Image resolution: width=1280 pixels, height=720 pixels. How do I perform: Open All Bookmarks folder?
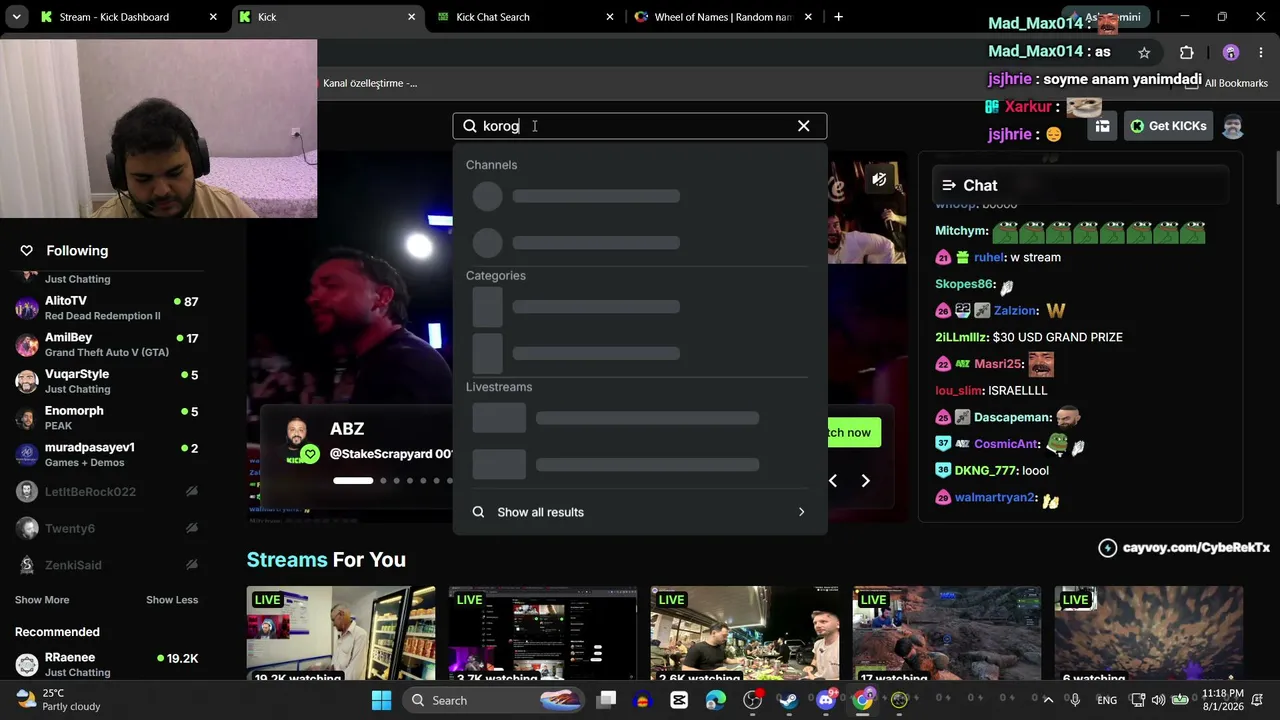pyautogui.click(x=1228, y=83)
